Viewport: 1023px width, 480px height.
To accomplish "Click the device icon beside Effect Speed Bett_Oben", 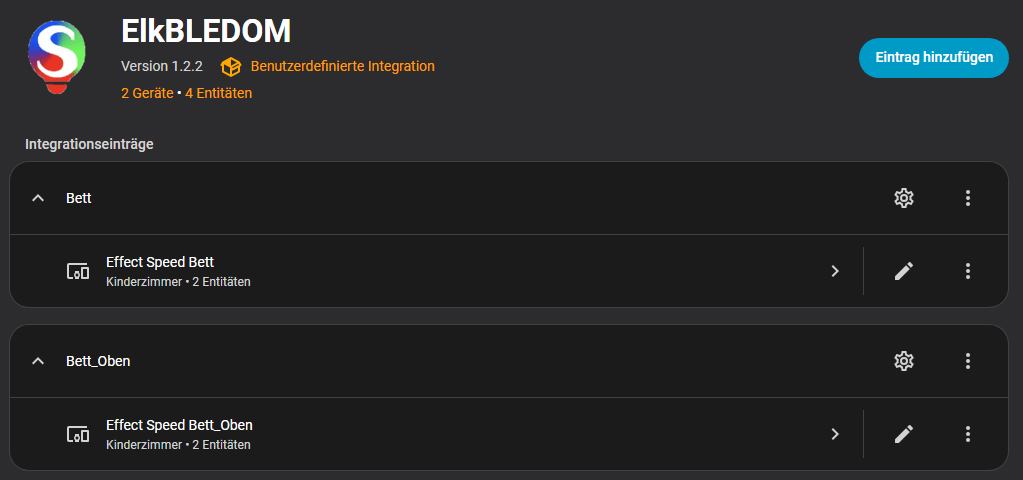I will (x=78, y=434).
